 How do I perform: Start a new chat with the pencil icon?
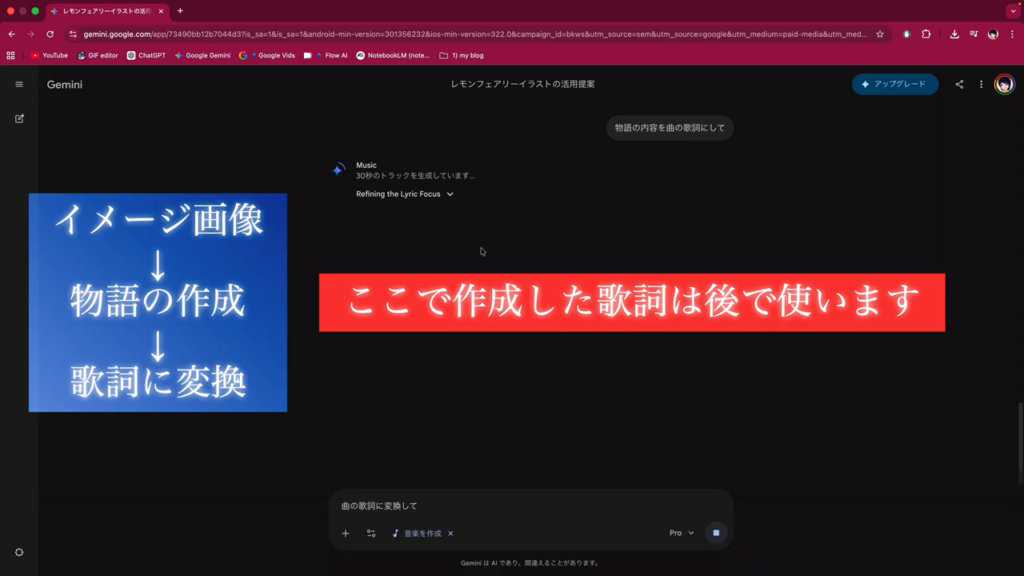tap(19, 118)
